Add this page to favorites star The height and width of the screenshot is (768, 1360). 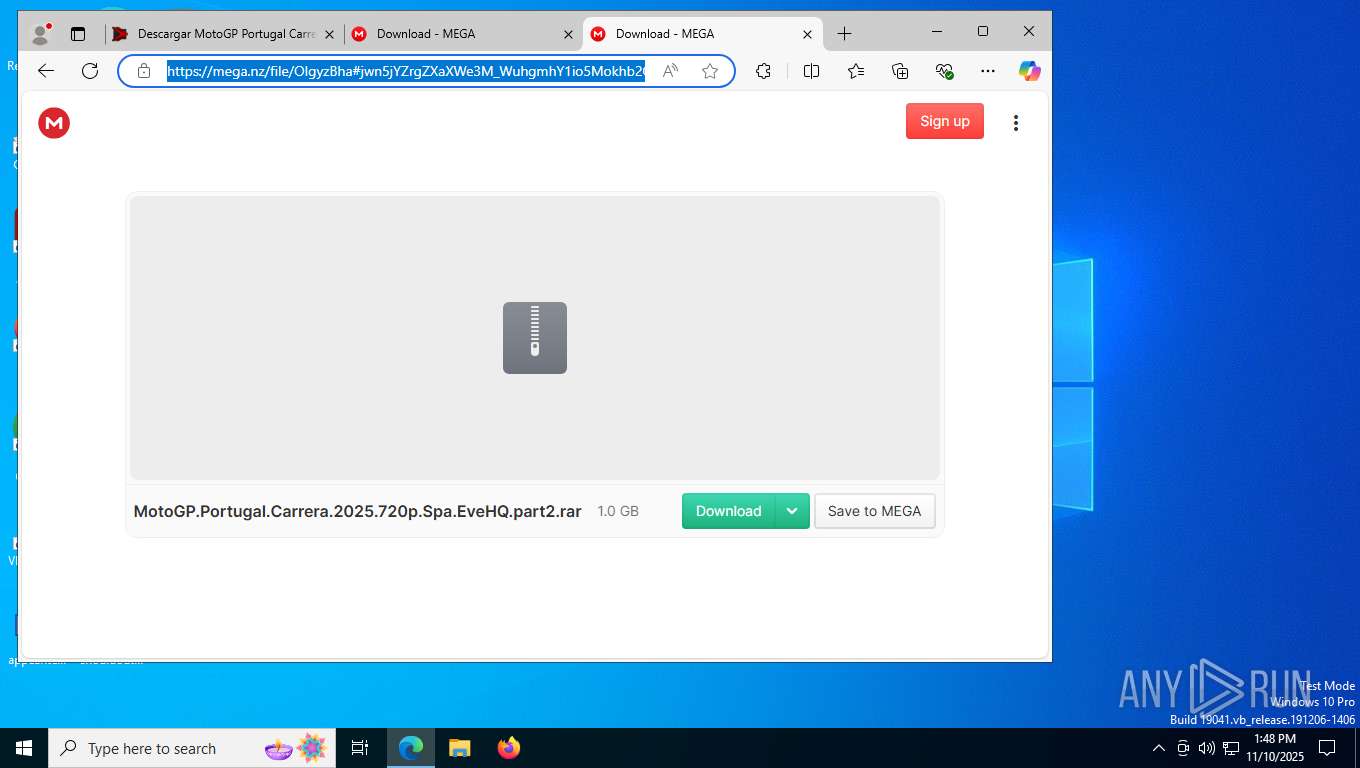710,71
